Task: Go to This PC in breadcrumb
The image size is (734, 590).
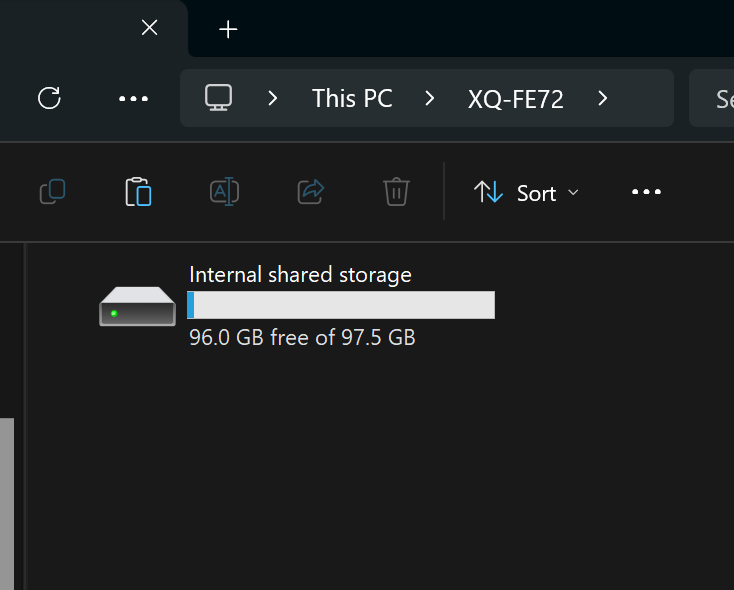Action: (x=352, y=99)
